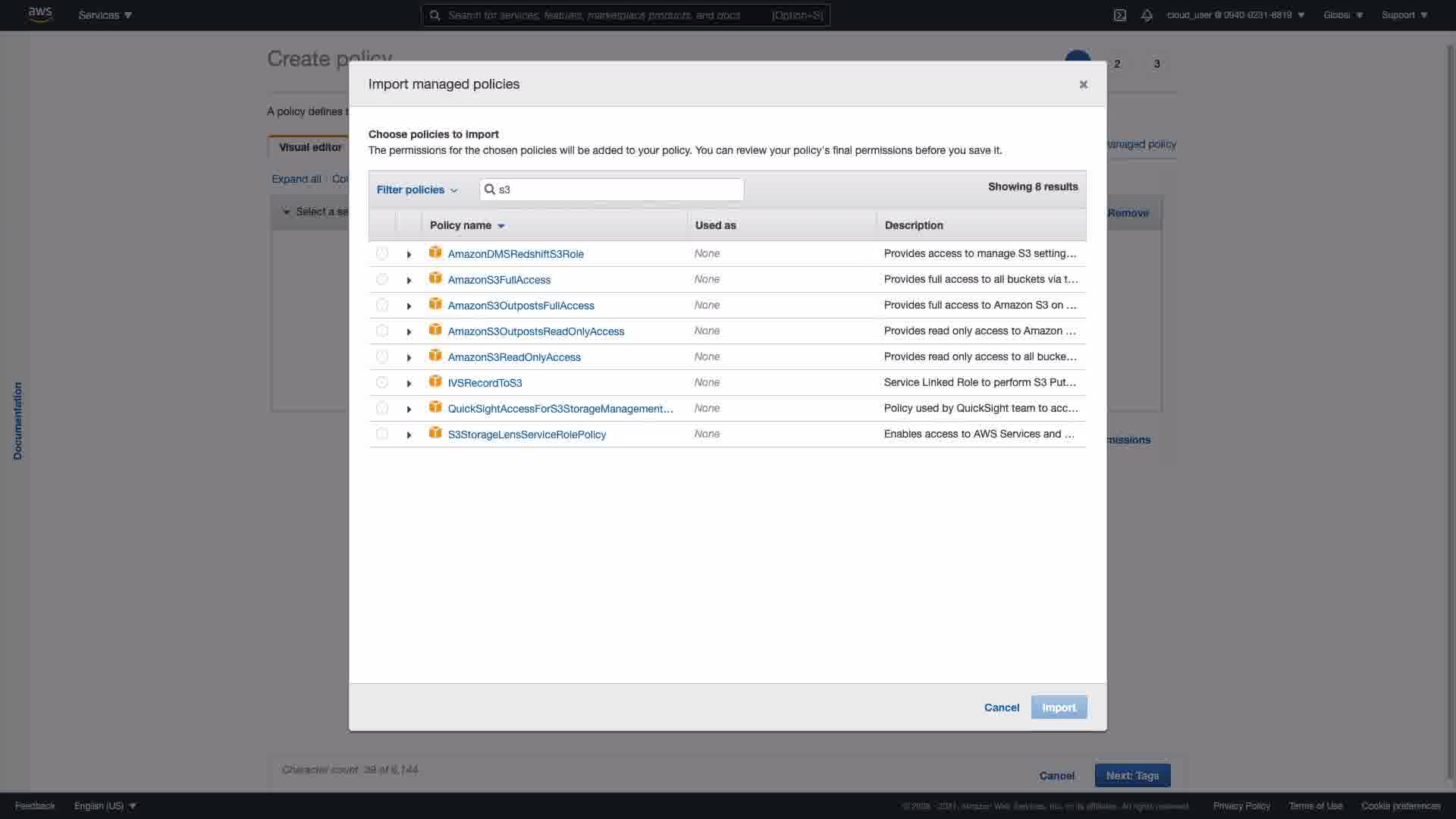Click the notifications bell icon
Viewport: 1456px width, 819px height.
pos(1147,15)
